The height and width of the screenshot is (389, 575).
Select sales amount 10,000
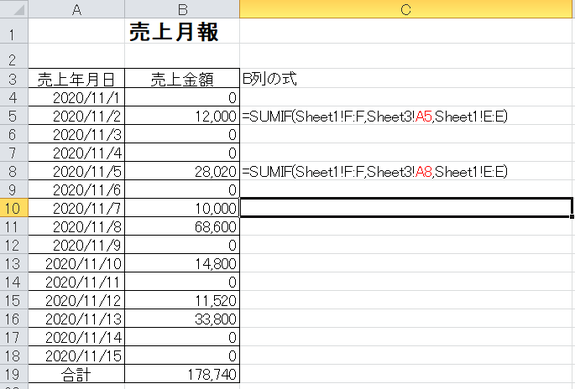[x=182, y=208]
